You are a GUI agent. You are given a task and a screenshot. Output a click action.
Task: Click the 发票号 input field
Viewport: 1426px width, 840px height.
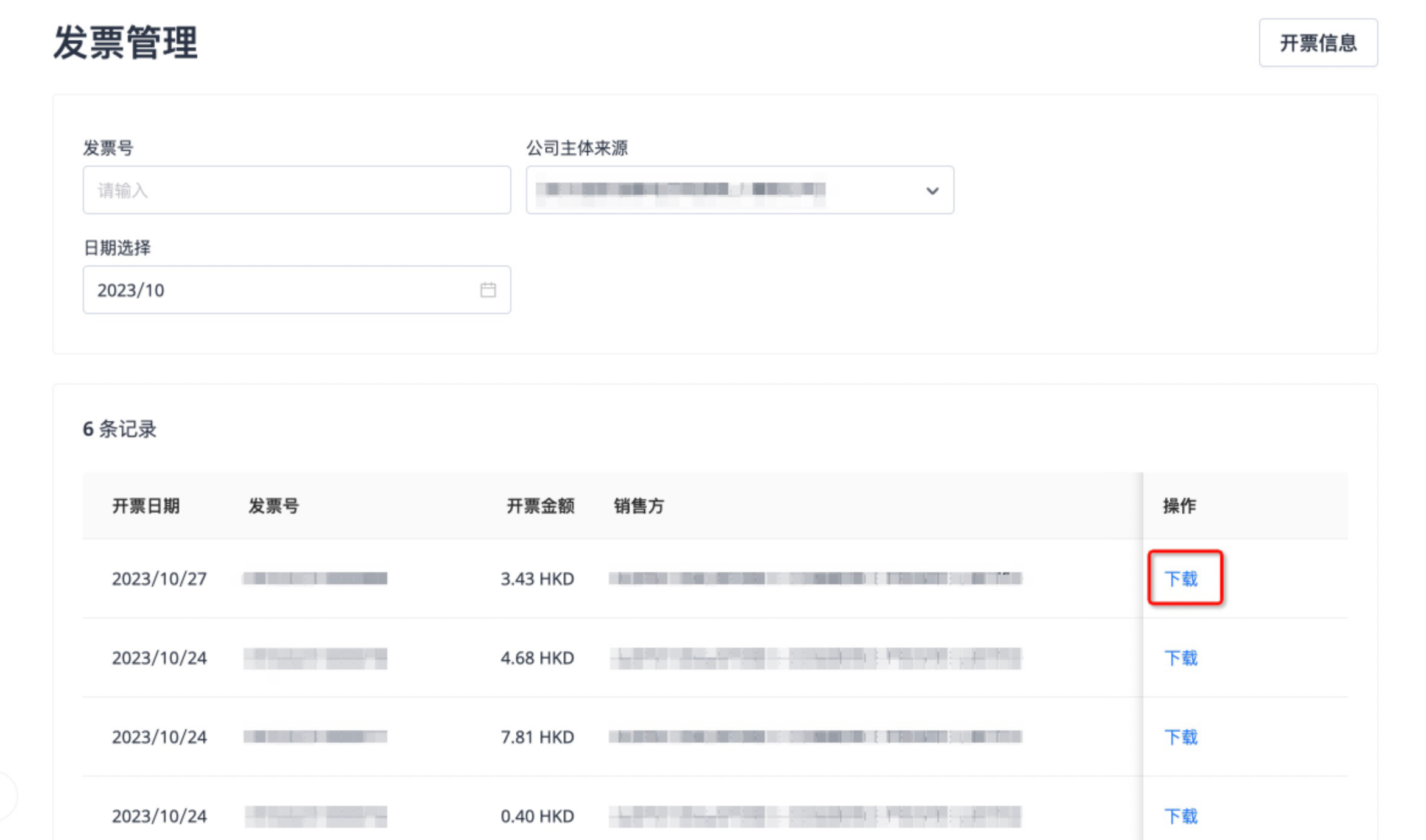click(297, 190)
